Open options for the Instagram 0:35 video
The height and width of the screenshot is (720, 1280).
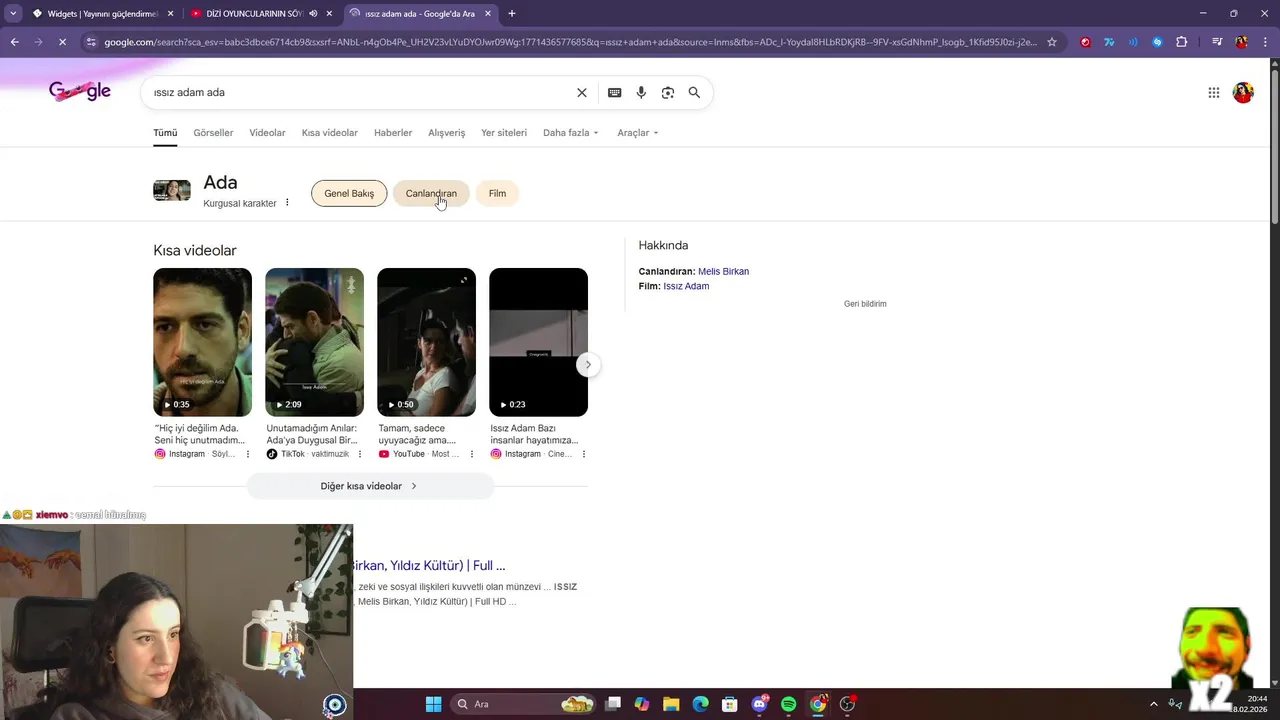(248, 454)
